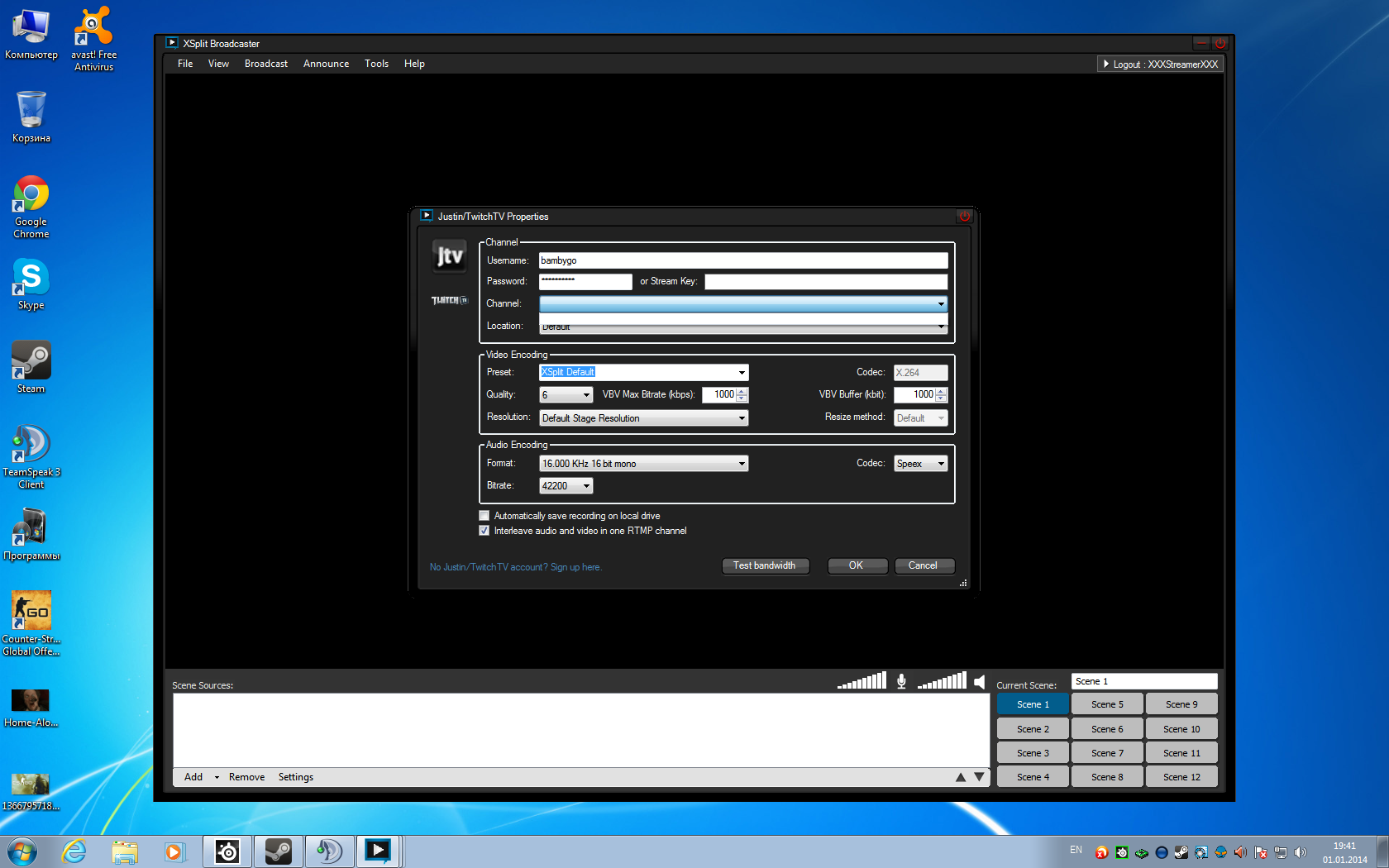Viewport: 1389px width, 868px height.
Task: Open the Tools menu
Action: [x=376, y=64]
